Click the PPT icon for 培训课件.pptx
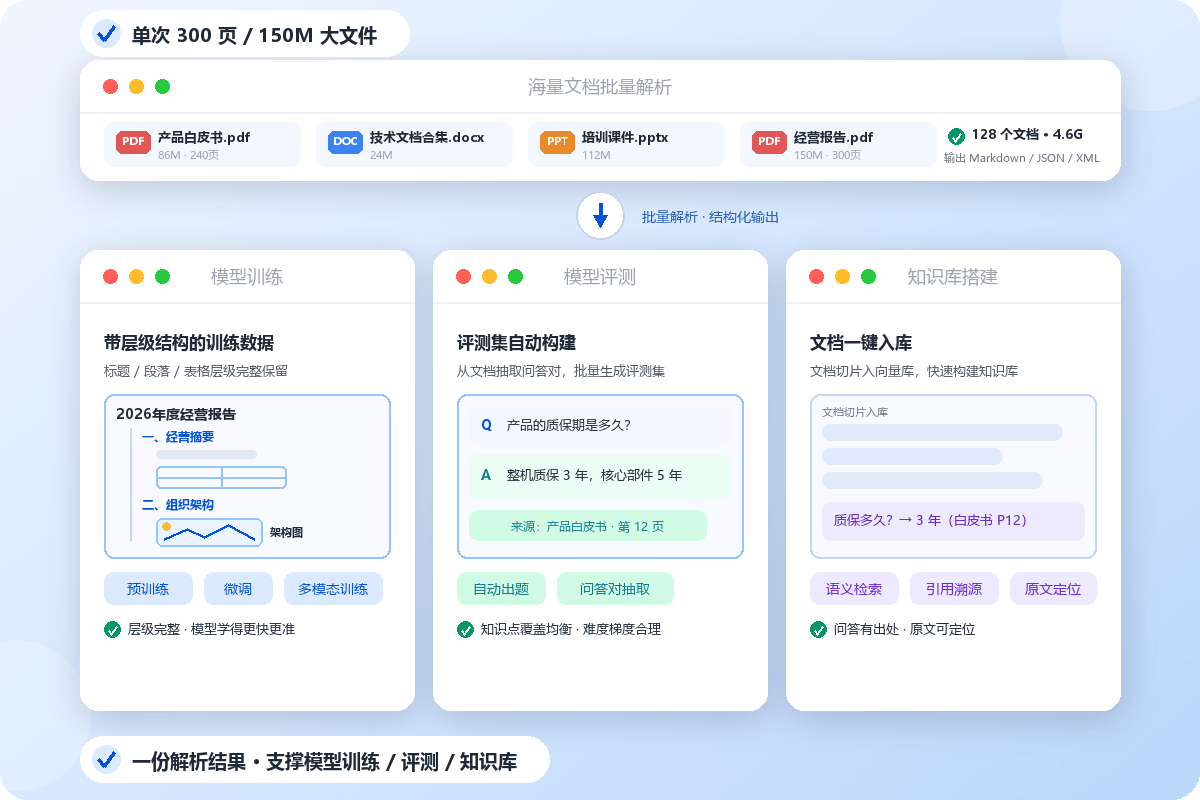The height and width of the screenshot is (800, 1200). [557, 142]
